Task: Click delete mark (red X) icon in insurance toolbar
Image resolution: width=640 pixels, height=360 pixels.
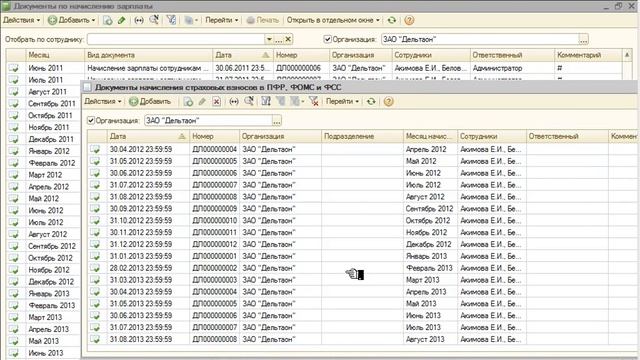Action: (216, 102)
